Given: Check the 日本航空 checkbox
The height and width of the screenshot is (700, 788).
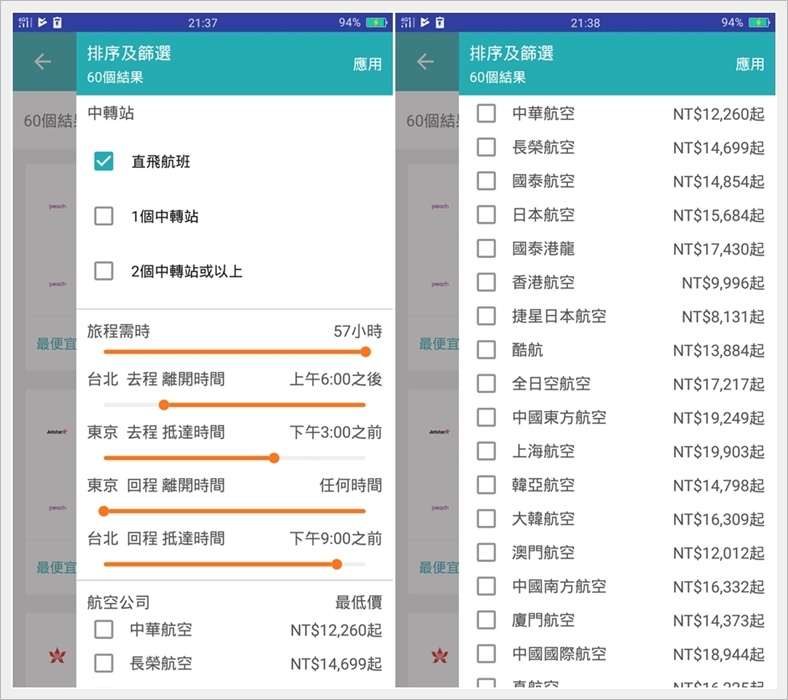Looking at the screenshot, I should click(486, 215).
